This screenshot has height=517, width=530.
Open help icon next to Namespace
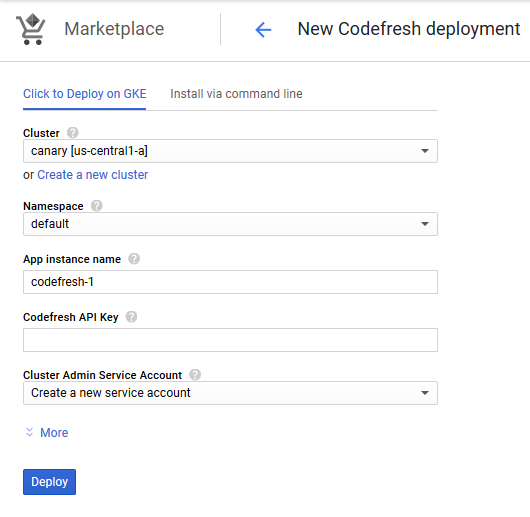pyautogui.click(x=97, y=206)
